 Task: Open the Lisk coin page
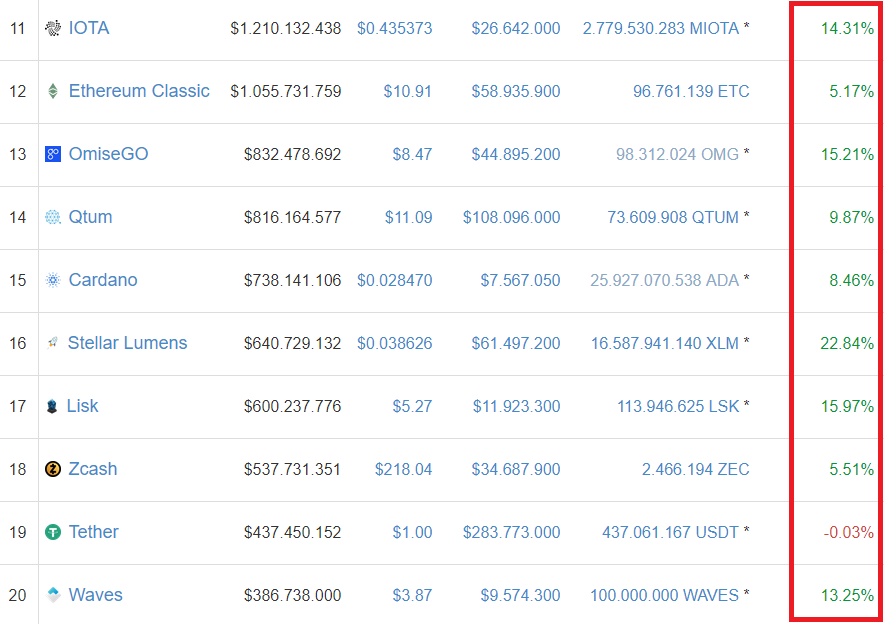point(82,406)
